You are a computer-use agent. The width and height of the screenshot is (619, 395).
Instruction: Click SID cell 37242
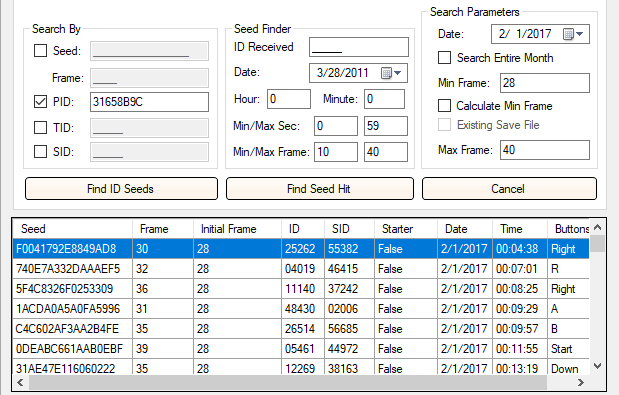pyautogui.click(x=349, y=289)
